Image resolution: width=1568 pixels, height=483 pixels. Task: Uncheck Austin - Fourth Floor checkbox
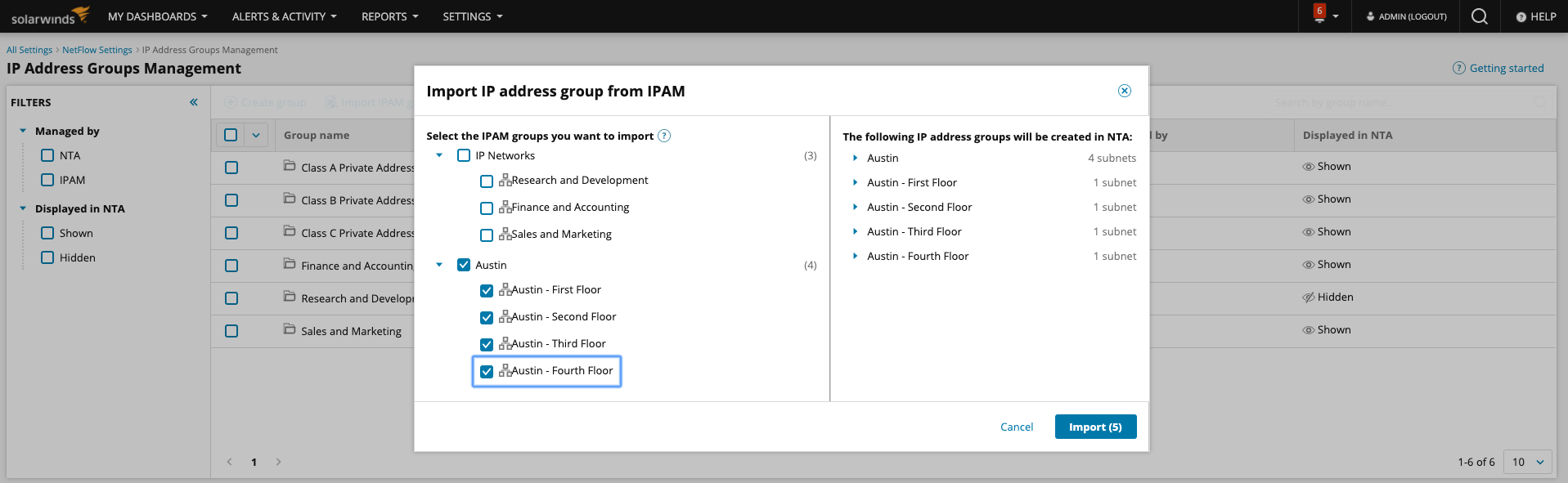coord(487,371)
